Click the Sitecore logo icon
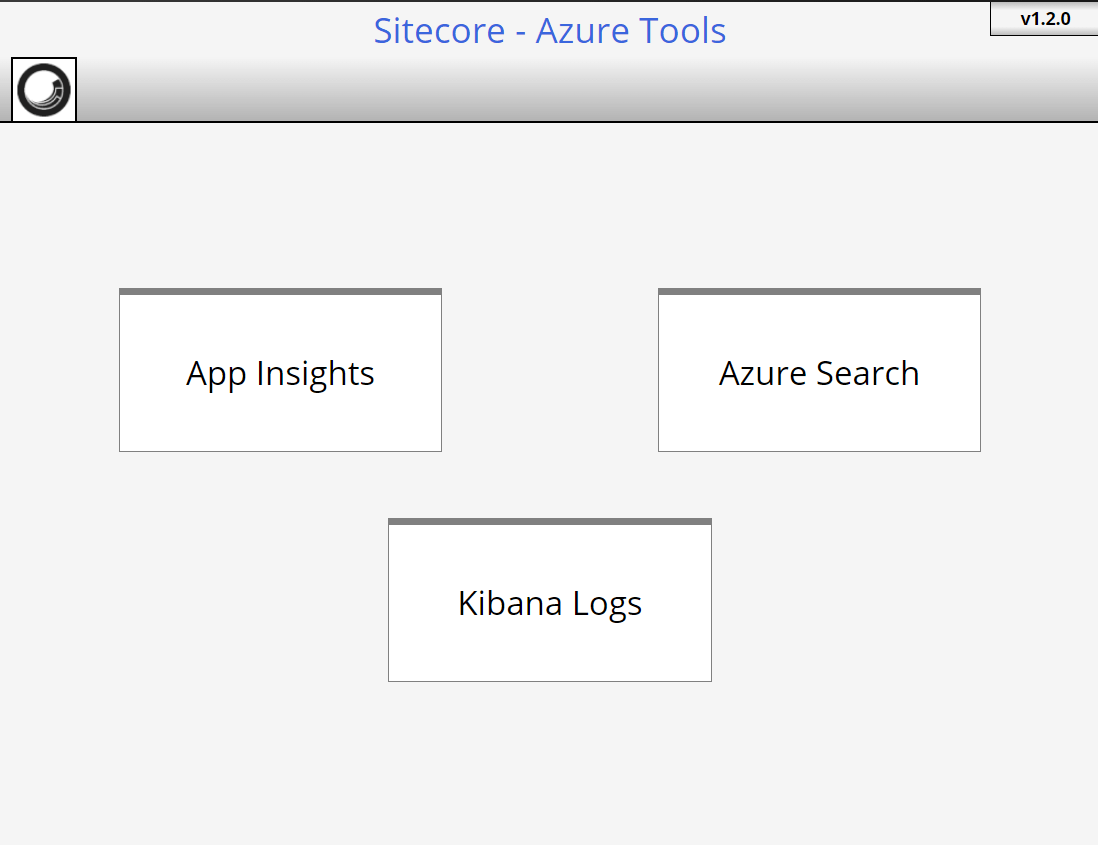The width and height of the screenshot is (1098, 845). click(x=44, y=90)
